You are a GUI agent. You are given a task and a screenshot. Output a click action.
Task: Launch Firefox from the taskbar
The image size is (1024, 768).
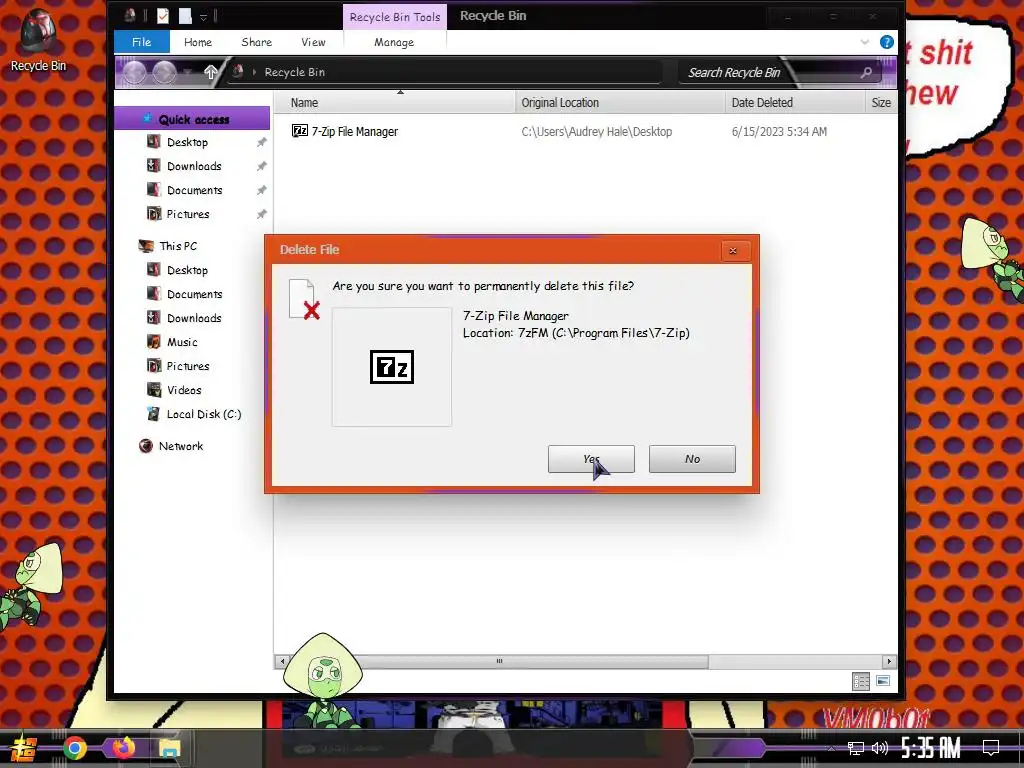pyautogui.click(x=123, y=748)
